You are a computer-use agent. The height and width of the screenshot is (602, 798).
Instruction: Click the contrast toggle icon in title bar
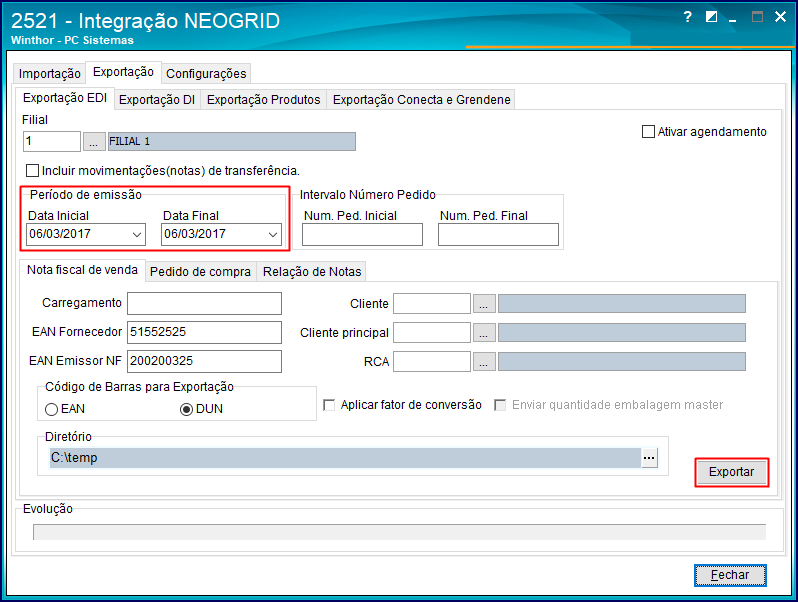tap(711, 17)
